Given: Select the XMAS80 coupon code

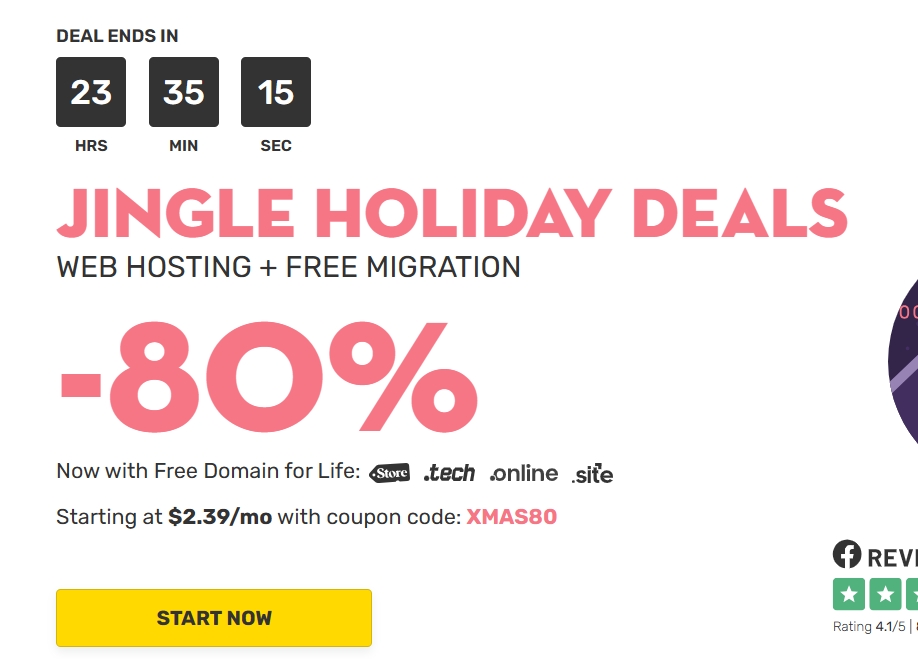Looking at the screenshot, I should click(x=511, y=517).
